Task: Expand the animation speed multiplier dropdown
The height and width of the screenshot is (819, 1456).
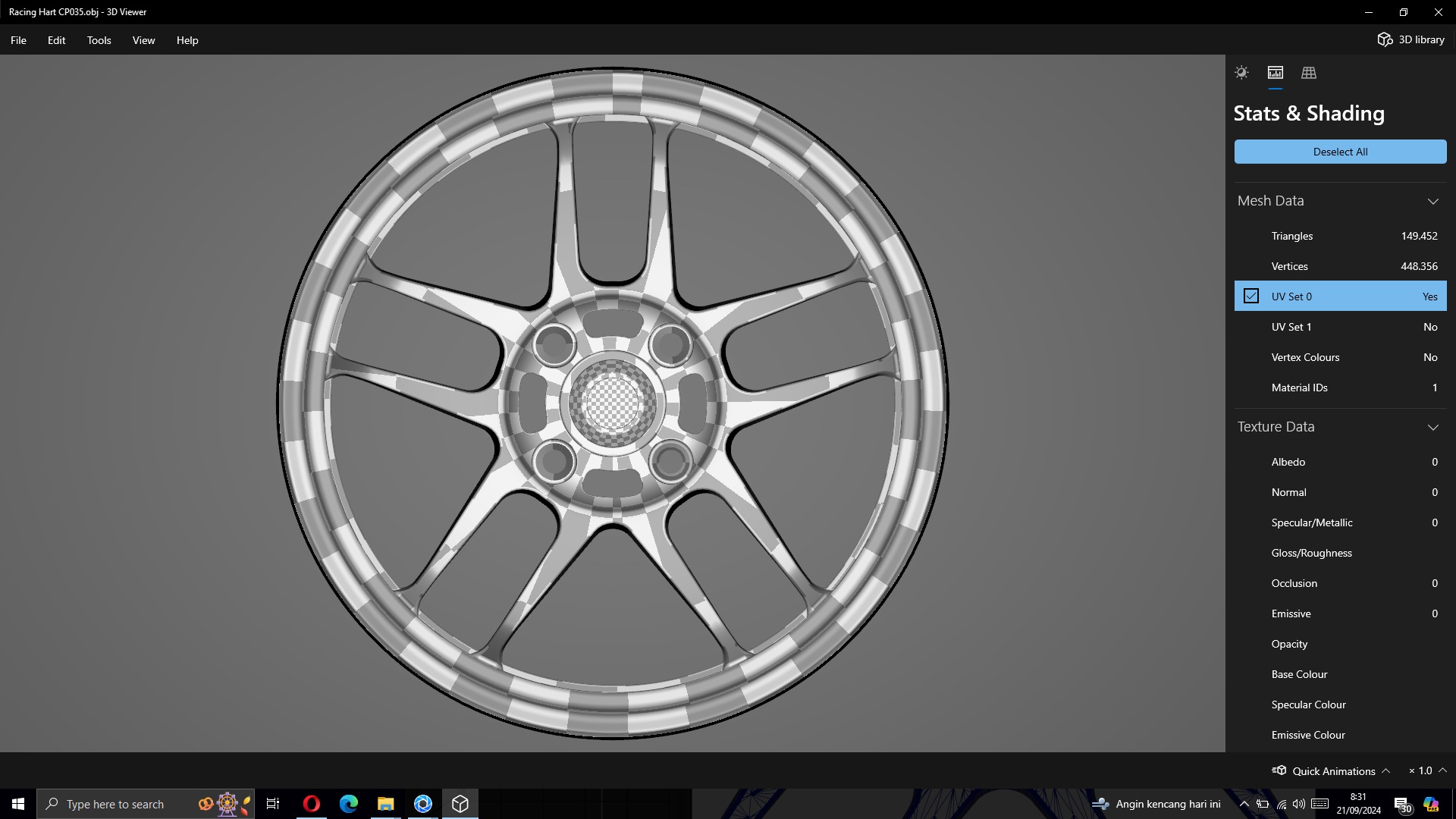Action: tap(1442, 770)
